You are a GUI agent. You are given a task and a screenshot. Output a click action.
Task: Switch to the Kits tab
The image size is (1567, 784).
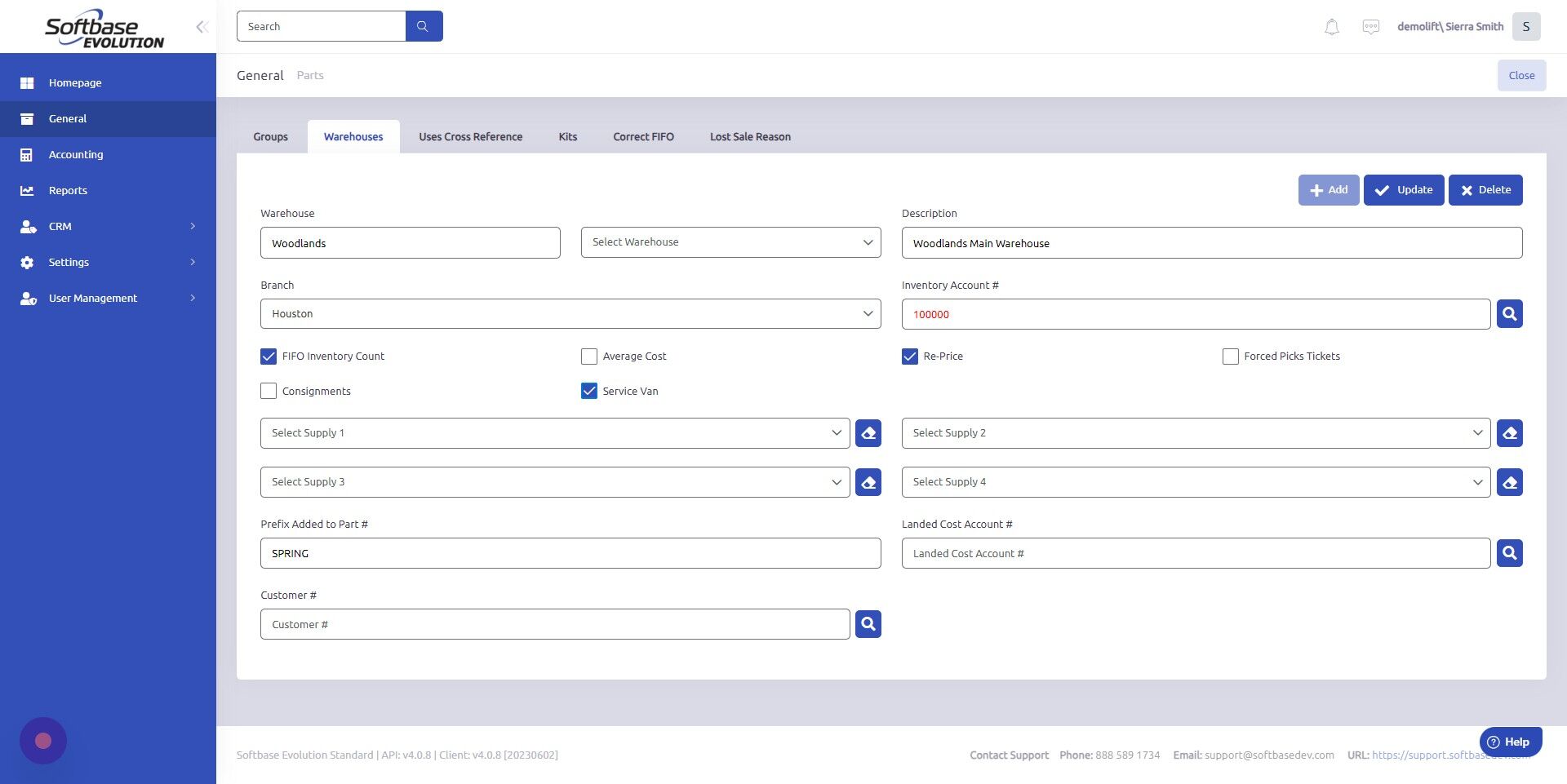pyautogui.click(x=567, y=136)
